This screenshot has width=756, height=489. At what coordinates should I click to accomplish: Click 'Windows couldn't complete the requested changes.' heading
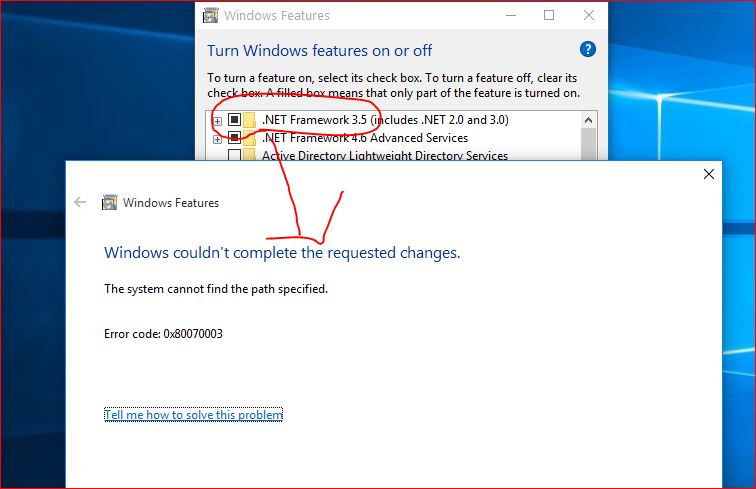pos(282,253)
